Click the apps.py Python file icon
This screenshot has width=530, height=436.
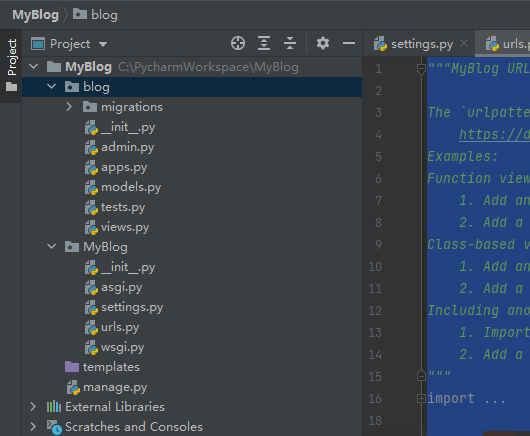point(91,167)
